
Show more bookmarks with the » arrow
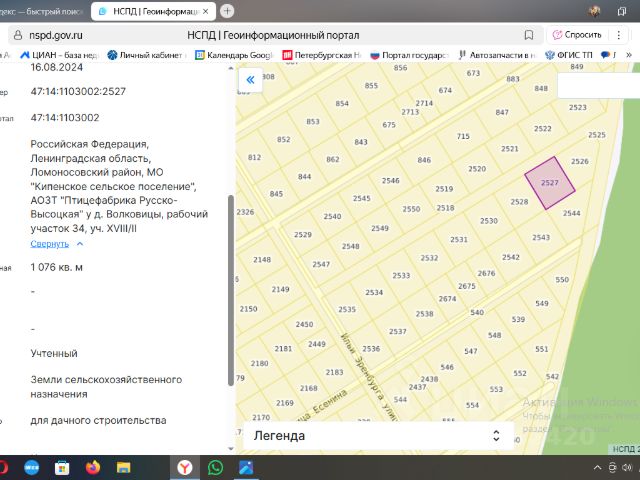pyautogui.click(x=629, y=55)
